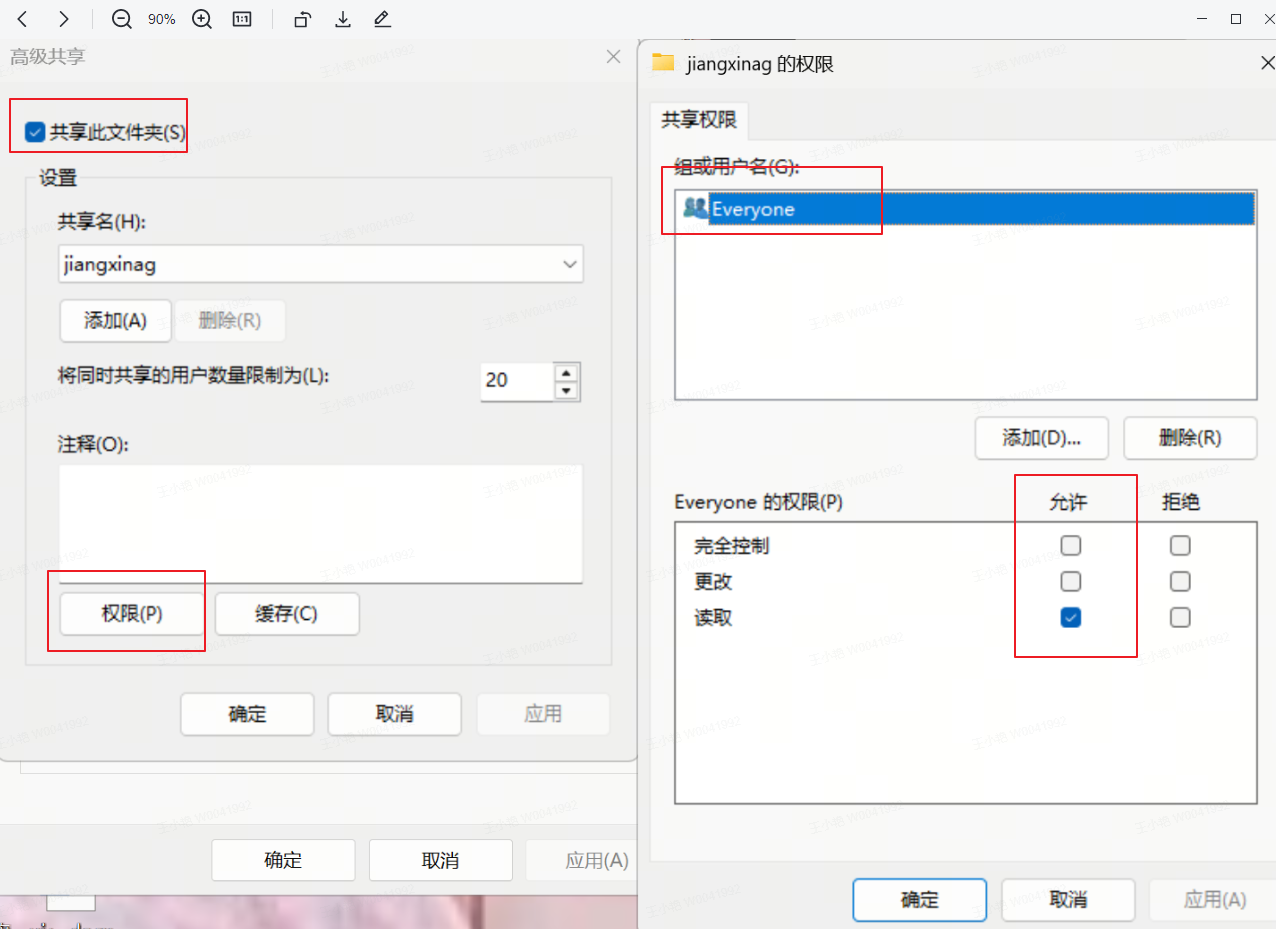Expand the 共享名 dropdown list
Image resolution: width=1276 pixels, height=929 pixels.
570,265
